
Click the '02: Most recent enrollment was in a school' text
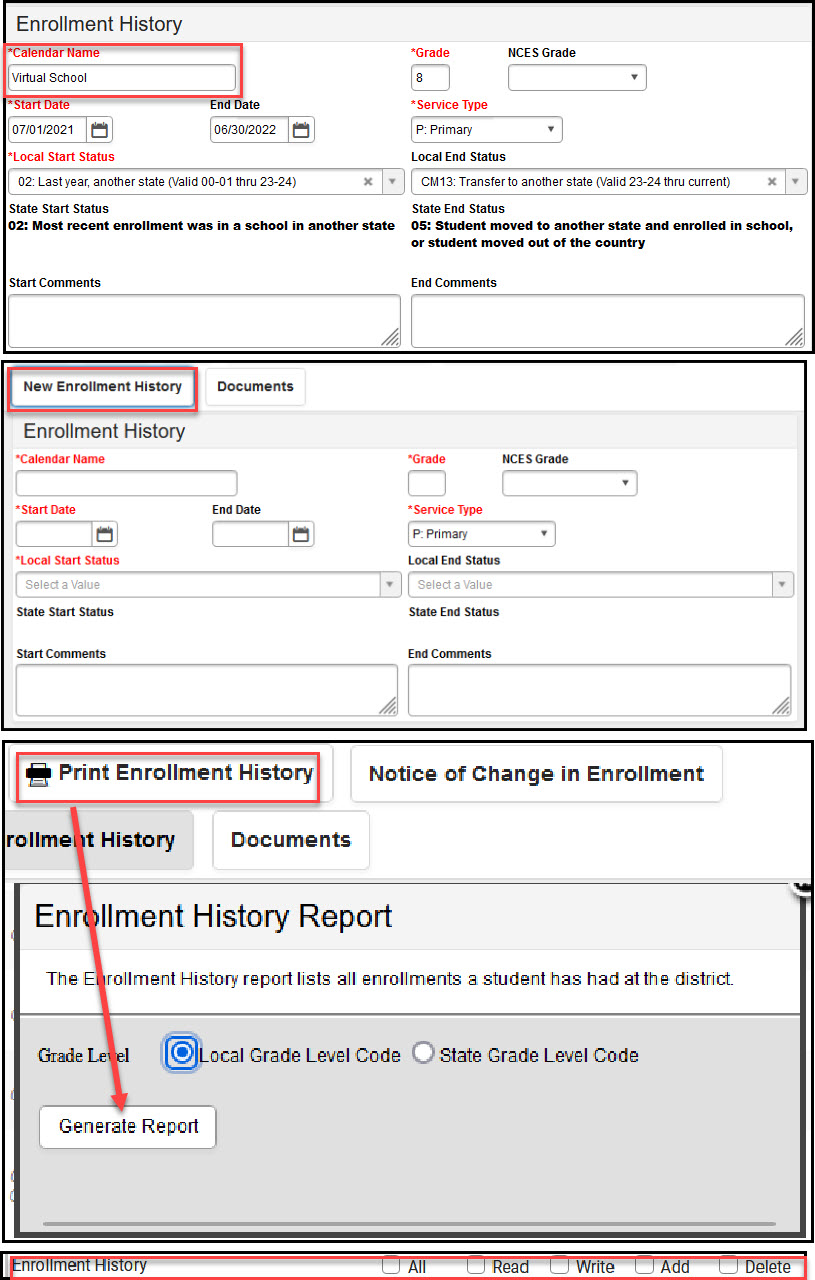tap(202, 226)
